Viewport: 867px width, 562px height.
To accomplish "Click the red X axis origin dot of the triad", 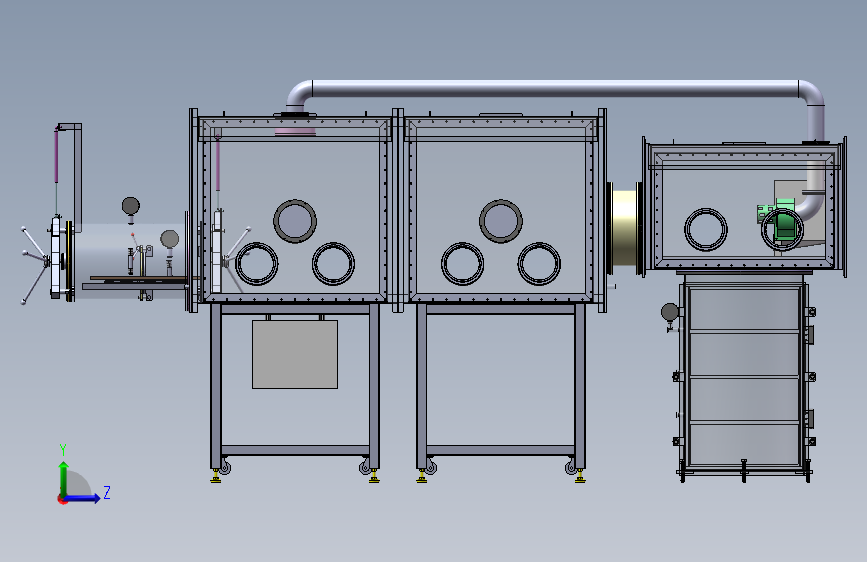I will [62, 499].
